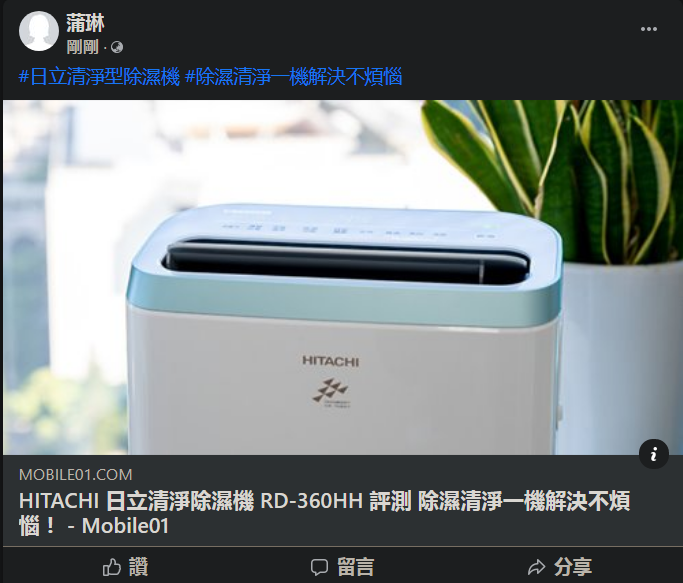The image size is (683, 583).
Task: Click the info icon on link preview
Action: [653, 454]
